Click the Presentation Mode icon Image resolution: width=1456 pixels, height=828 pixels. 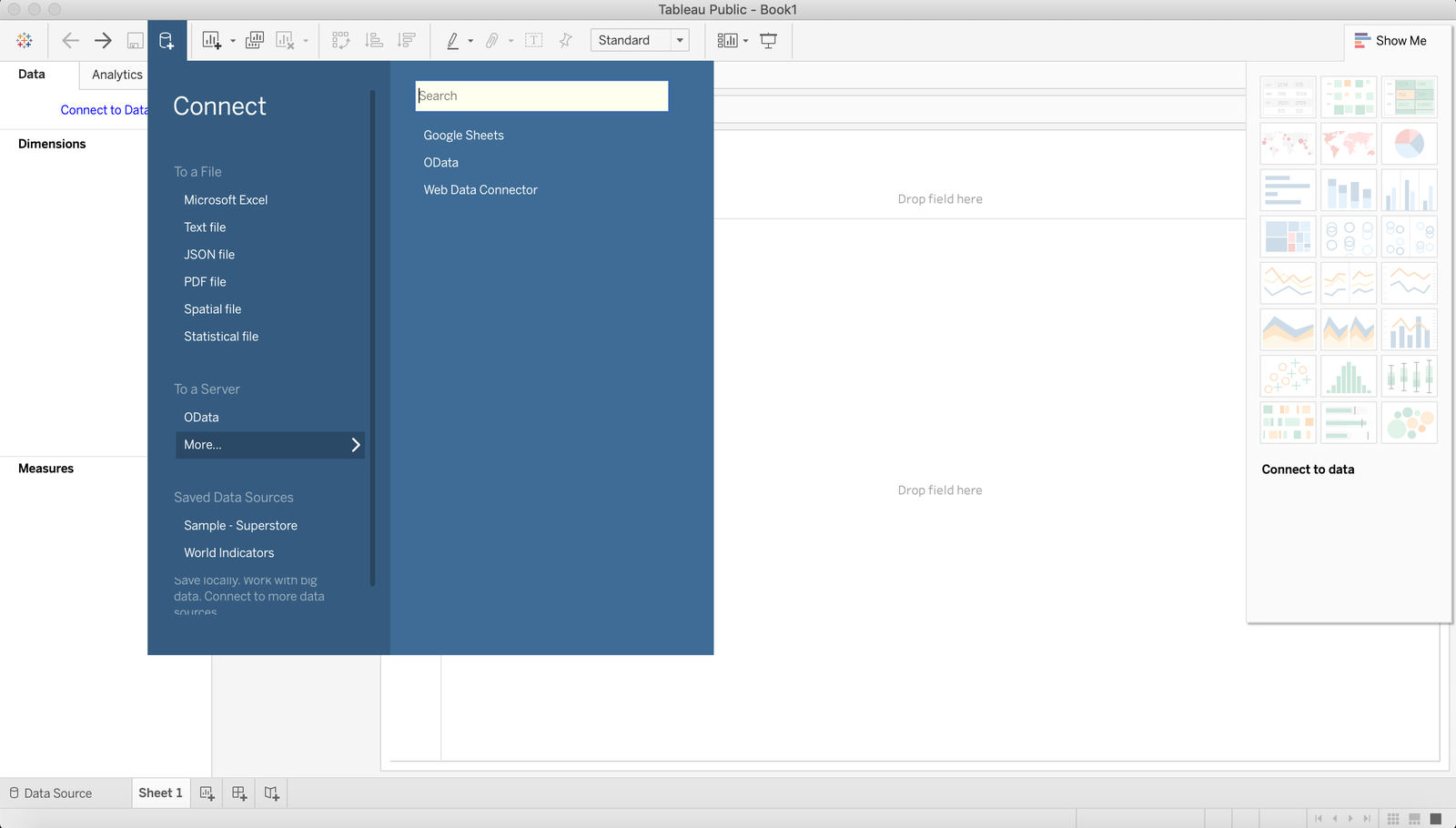point(769,40)
